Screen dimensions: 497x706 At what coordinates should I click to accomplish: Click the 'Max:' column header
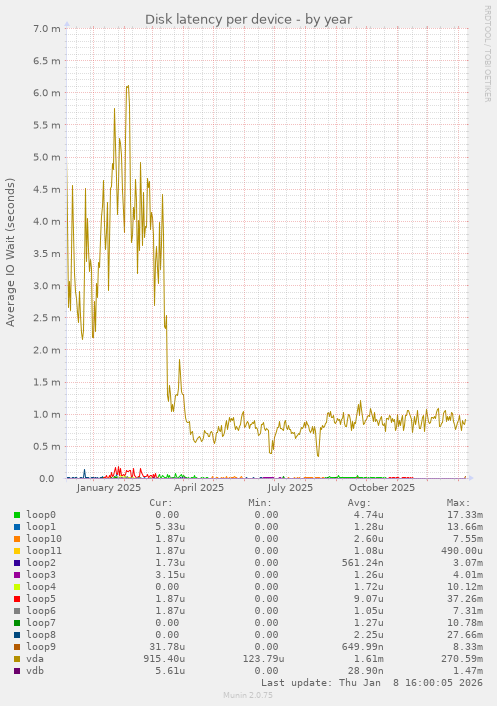[x=458, y=503]
